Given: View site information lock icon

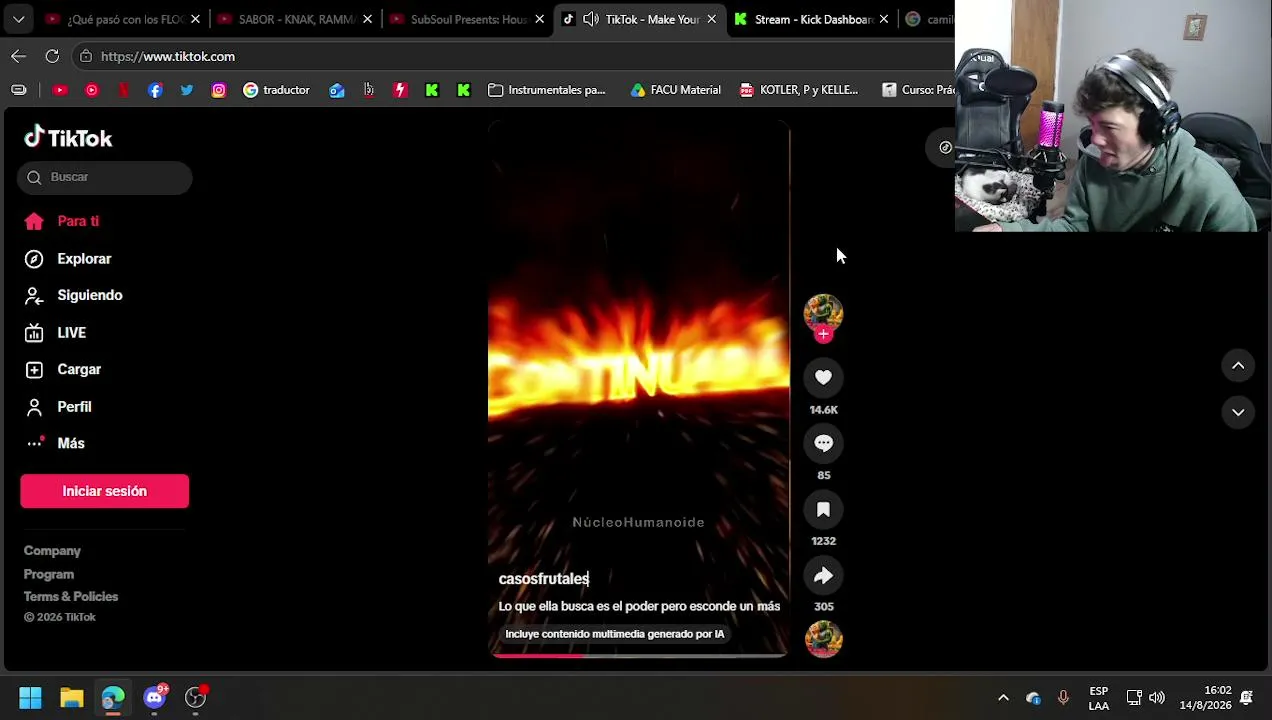Looking at the screenshot, I should click(86, 56).
